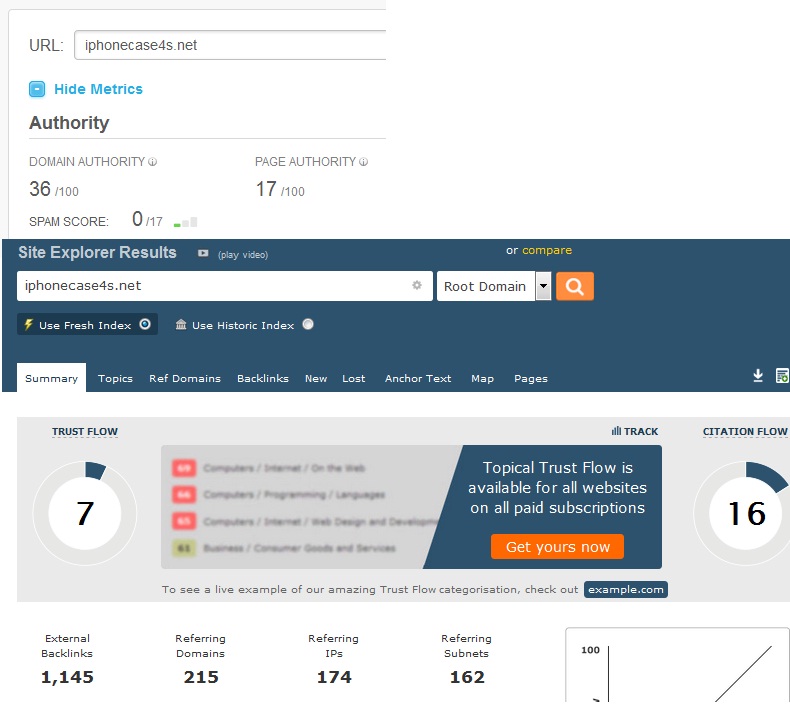Click the Referring Domains value 215
790x709 pixels.
click(x=201, y=677)
